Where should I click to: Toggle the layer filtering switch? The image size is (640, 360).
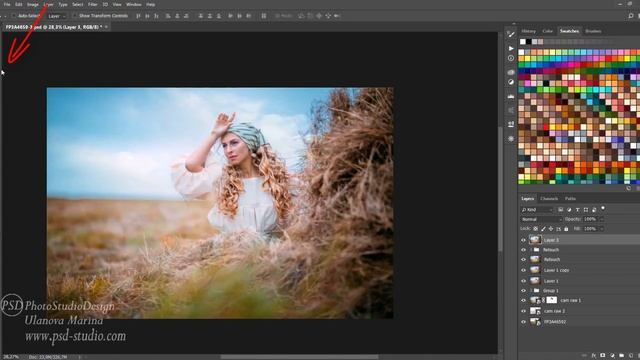(603, 209)
